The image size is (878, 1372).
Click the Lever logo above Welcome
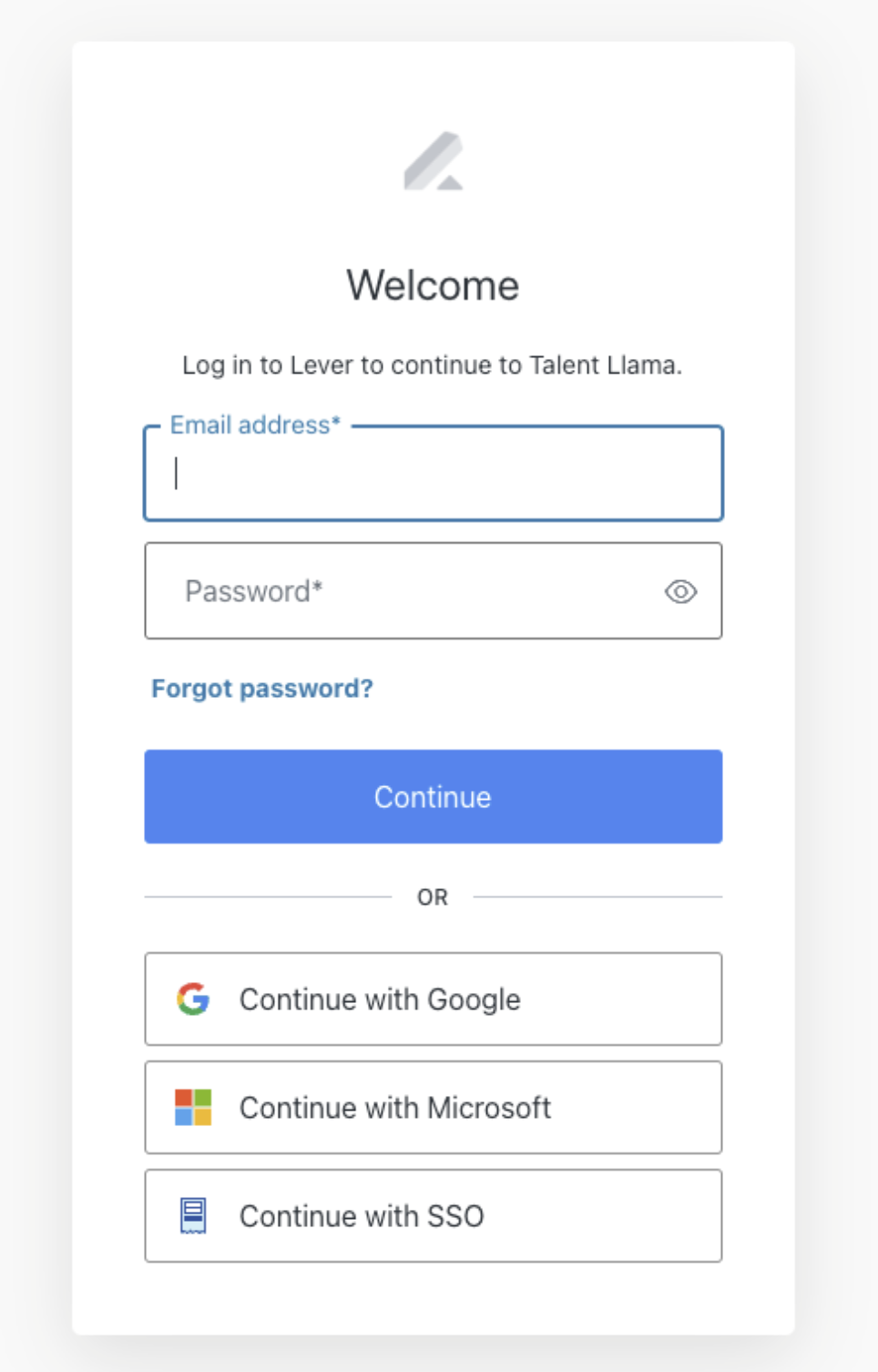[434, 160]
